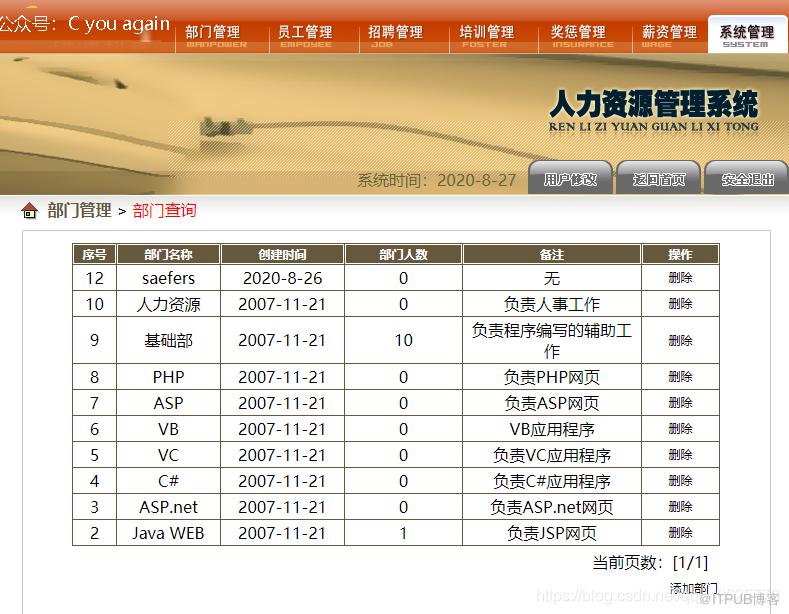Delete the 人力资源 department row
The image size is (789, 614).
tap(680, 304)
